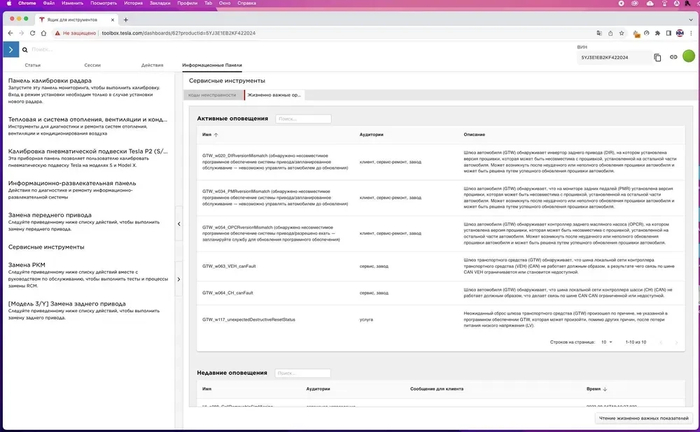Open the new browser tab plus button
The height and width of the screenshot is (432, 700).
(123, 19)
